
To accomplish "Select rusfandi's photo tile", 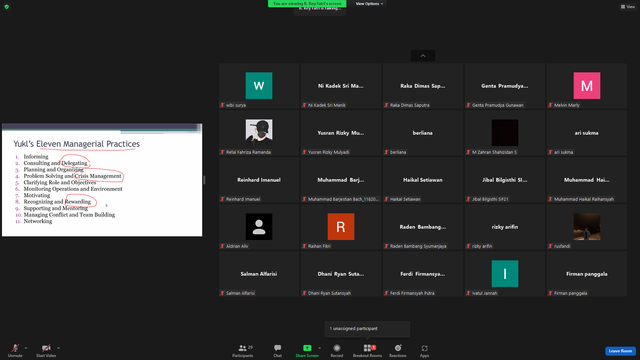I will (587, 227).
